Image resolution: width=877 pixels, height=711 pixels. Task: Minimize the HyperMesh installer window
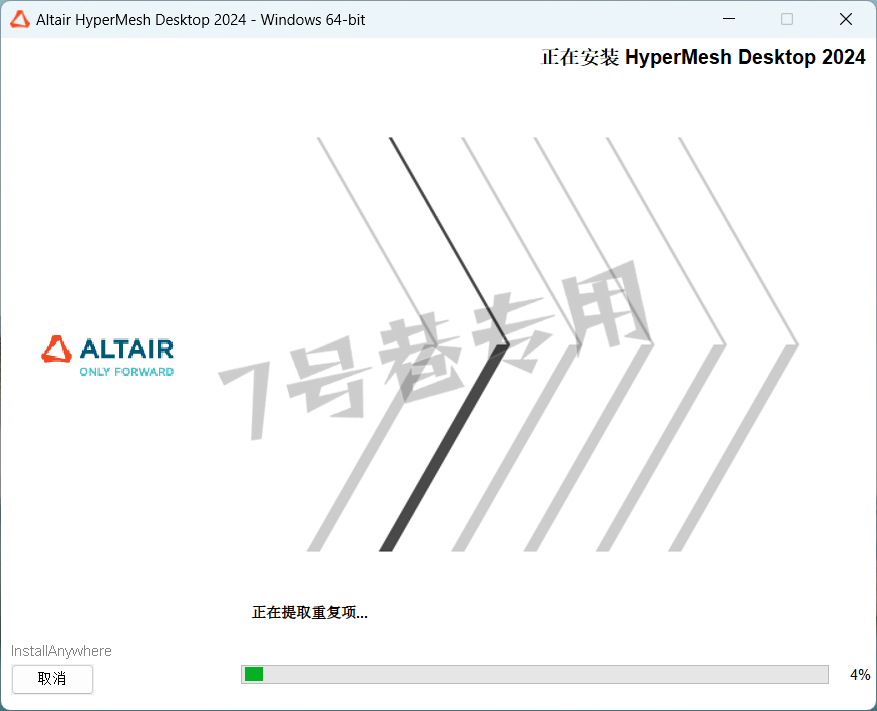coord(729,19)
